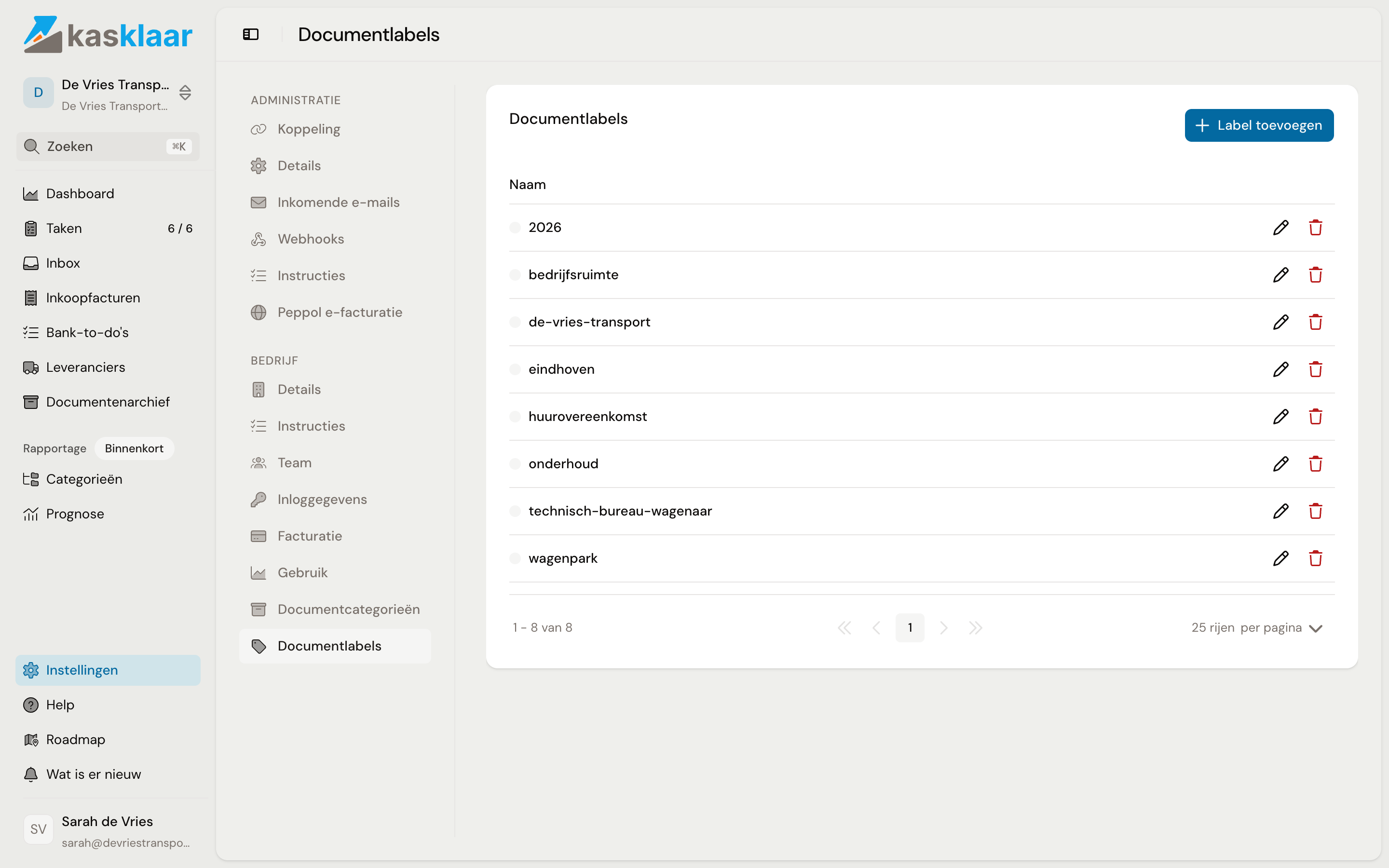Edit the eindhoven label

click(x=1280, y=369)
